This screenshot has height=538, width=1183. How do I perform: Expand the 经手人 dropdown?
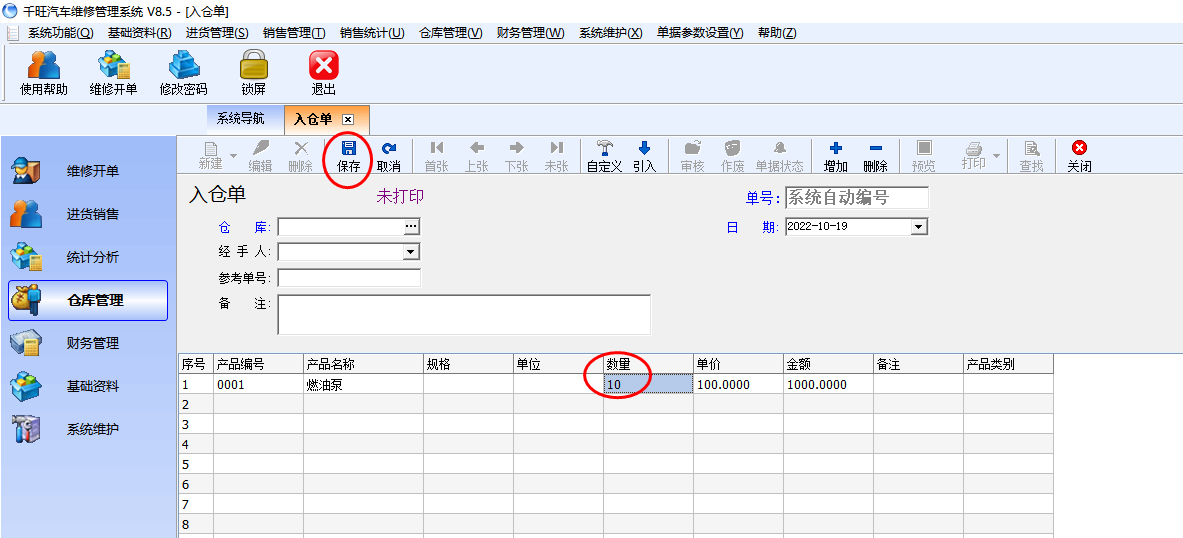coord(411,252)
